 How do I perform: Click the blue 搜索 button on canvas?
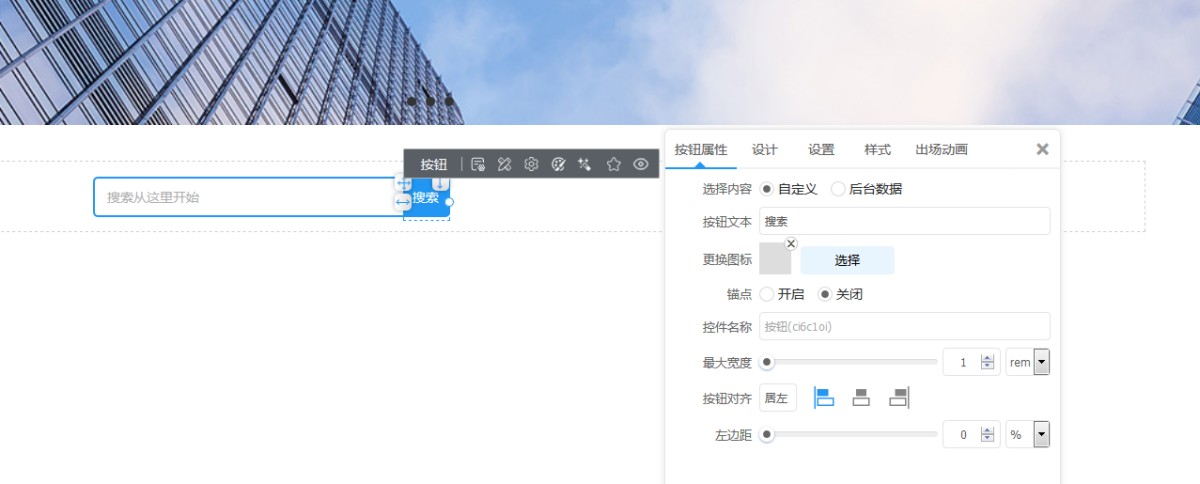[426, 198]
